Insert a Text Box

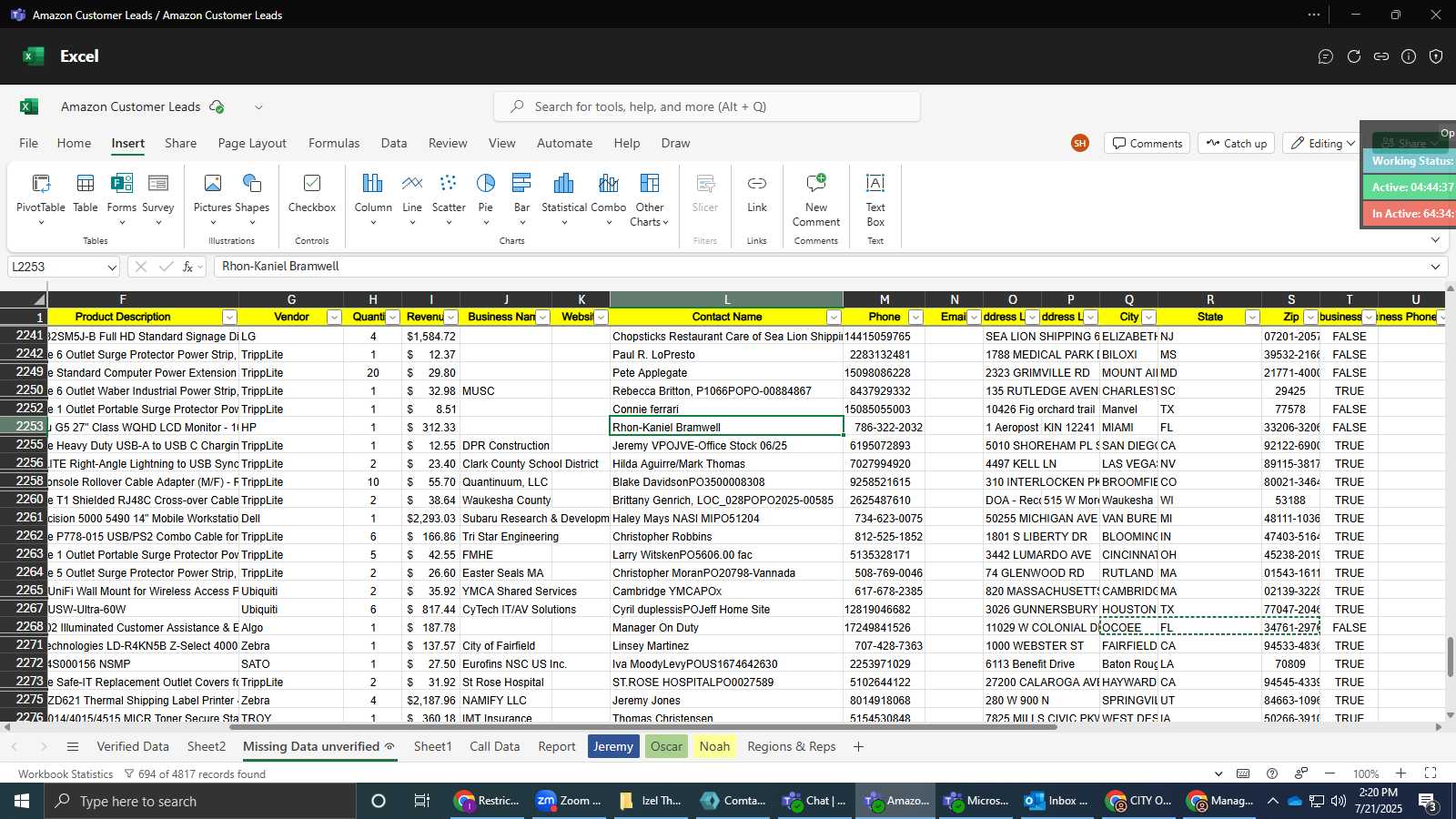point(875,200)
